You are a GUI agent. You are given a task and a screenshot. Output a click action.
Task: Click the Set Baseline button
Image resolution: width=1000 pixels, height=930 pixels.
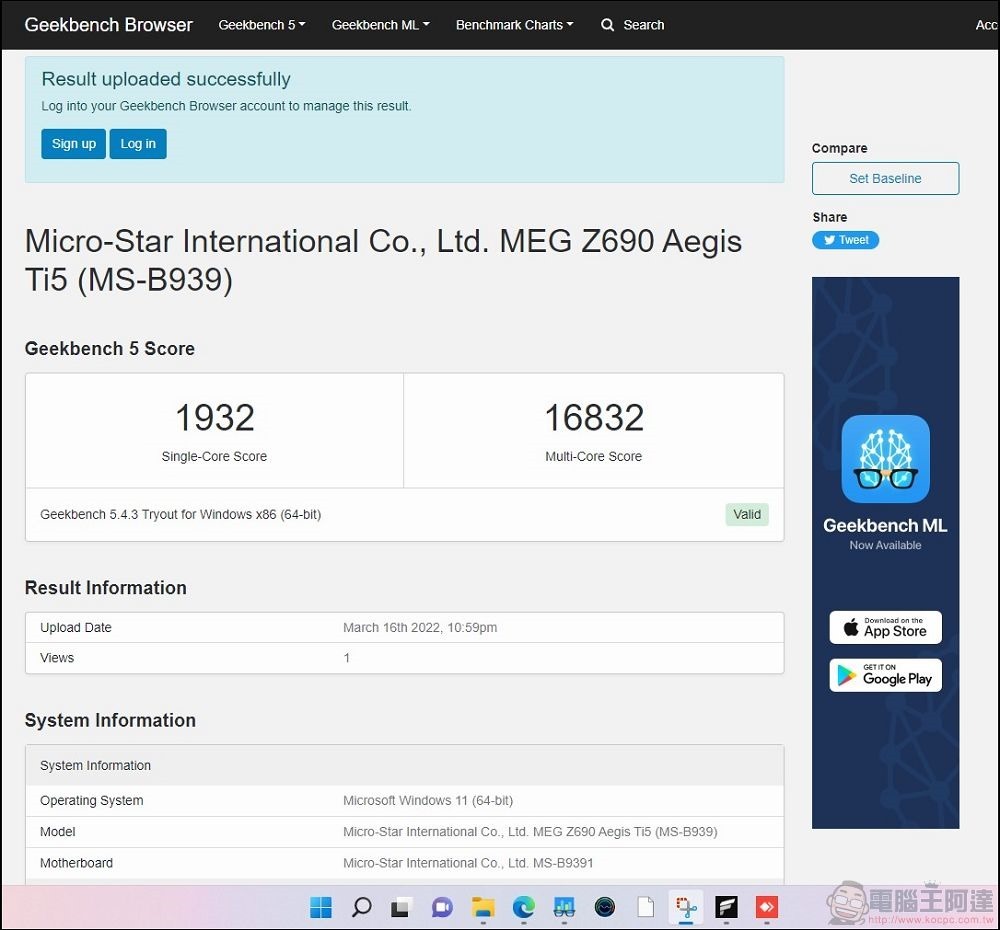pos(885,178)
